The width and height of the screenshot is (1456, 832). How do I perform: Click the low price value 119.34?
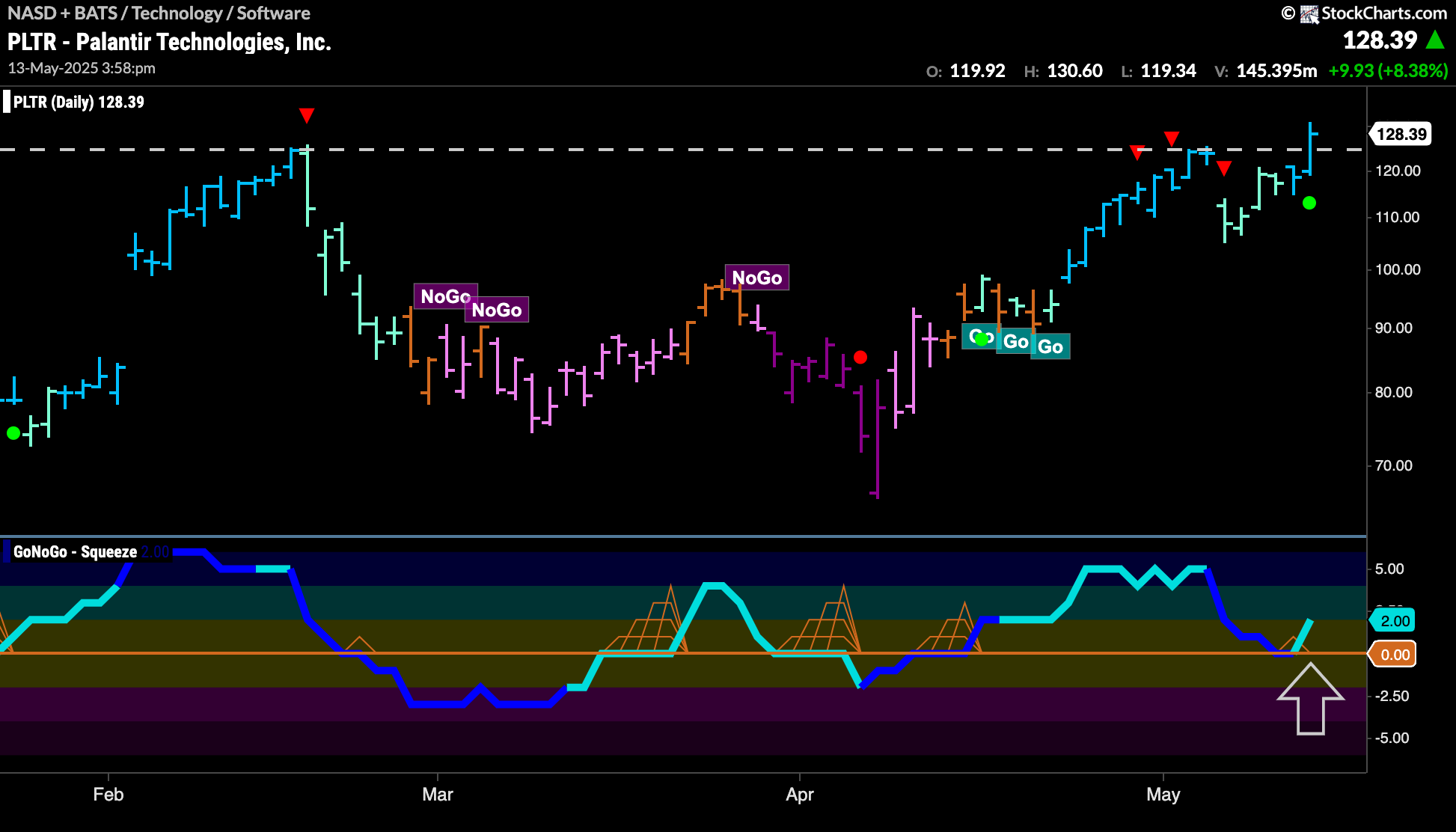(x=1168, y=71)
